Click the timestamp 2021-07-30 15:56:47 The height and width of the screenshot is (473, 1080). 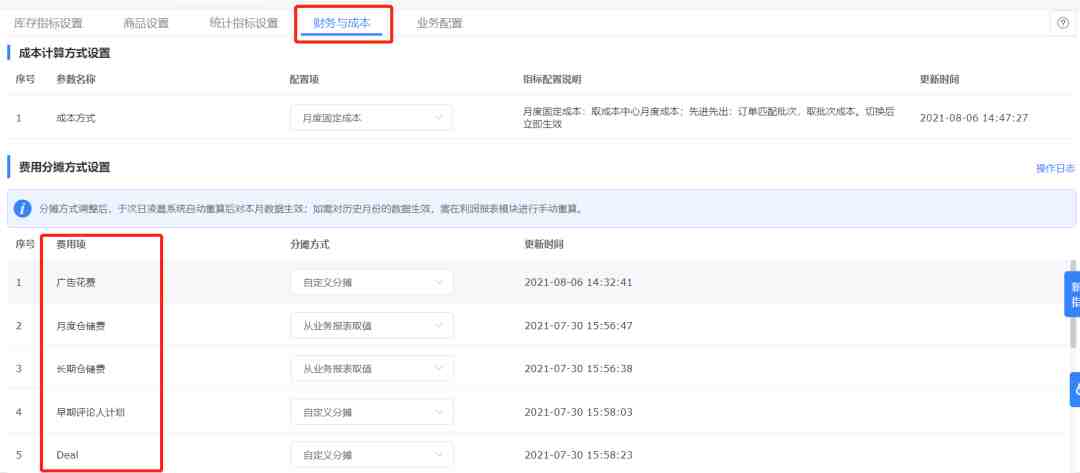pos(579,326)
